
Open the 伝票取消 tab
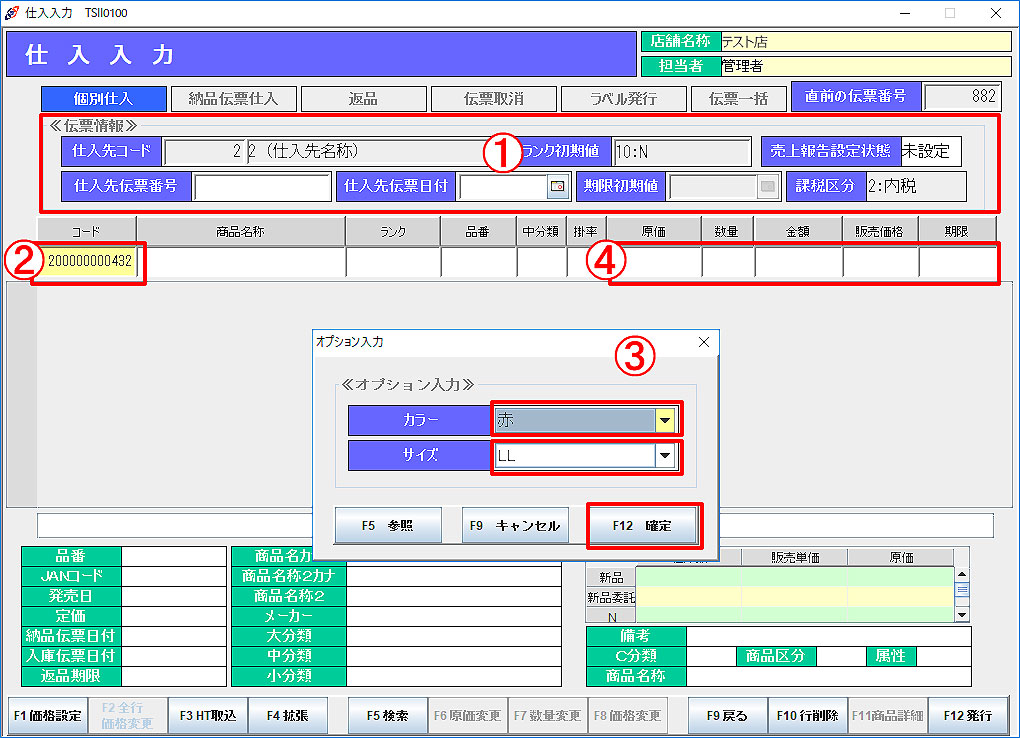(x=493, y=99)
